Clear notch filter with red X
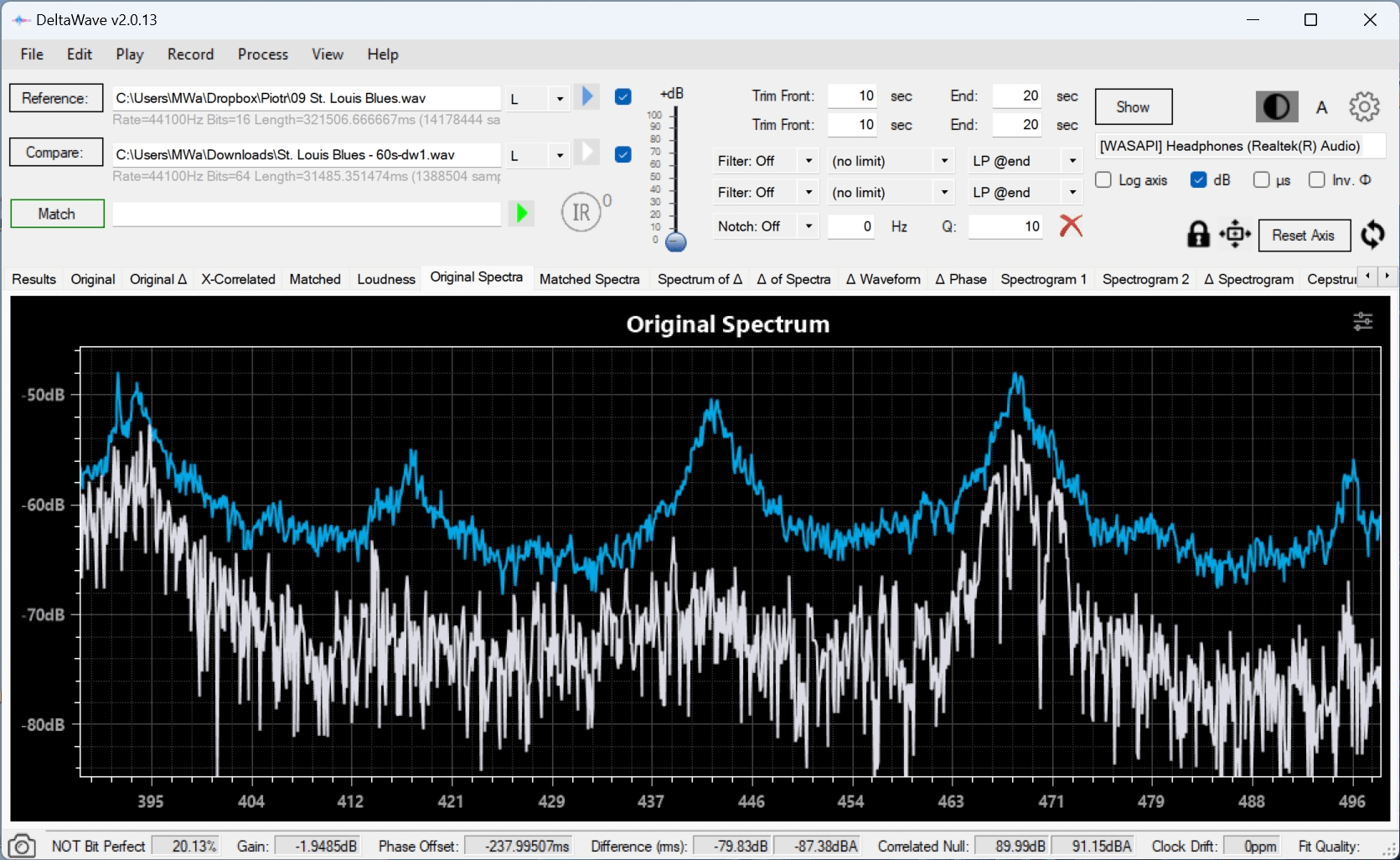This screenshot has height=860, width=1400. coord(1071,225)
